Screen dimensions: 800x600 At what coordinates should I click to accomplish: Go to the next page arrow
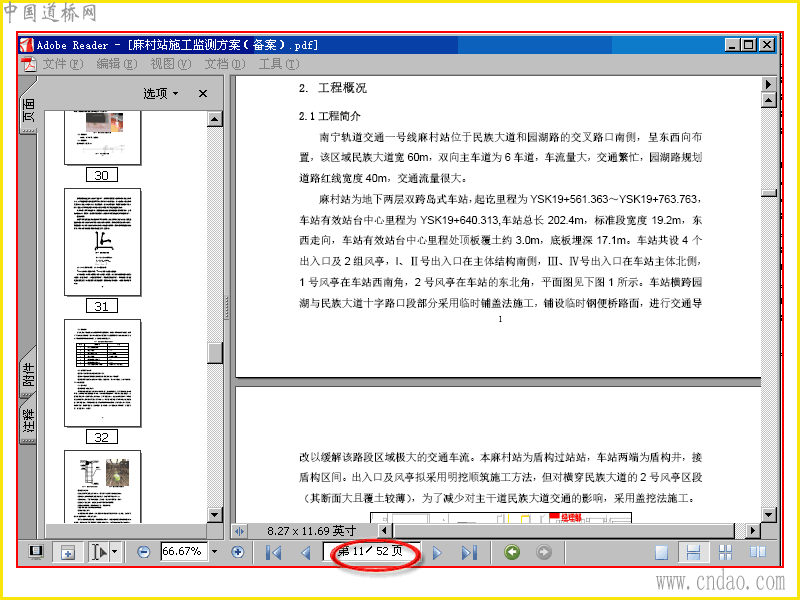(437, 553)
